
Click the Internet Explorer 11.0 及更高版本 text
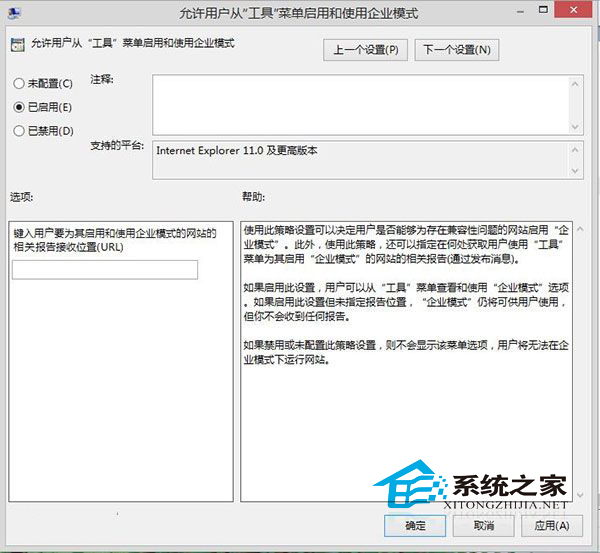[237, 150]
